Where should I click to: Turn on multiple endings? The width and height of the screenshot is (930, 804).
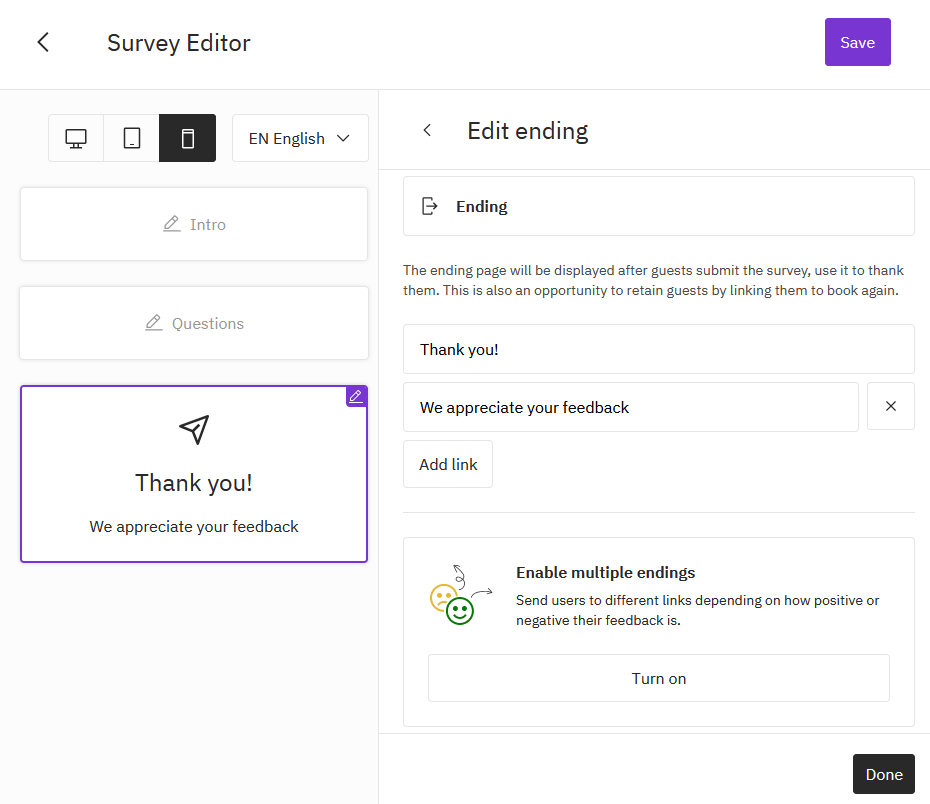[x=658, y=678]
